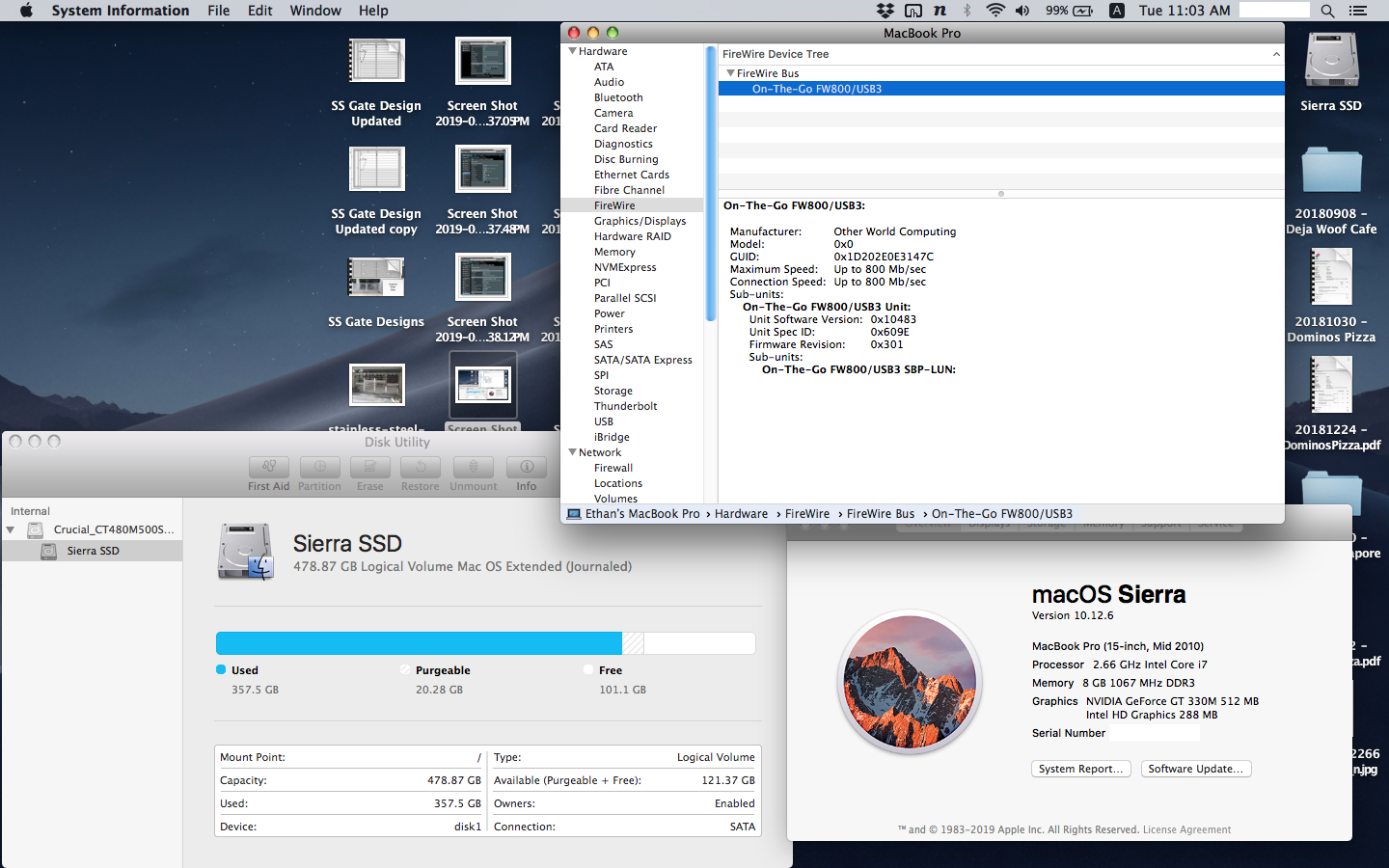The height and width of the screenshot is (868, 1389).
Task: Click the battery status indicator
Action: (1070, 11)
